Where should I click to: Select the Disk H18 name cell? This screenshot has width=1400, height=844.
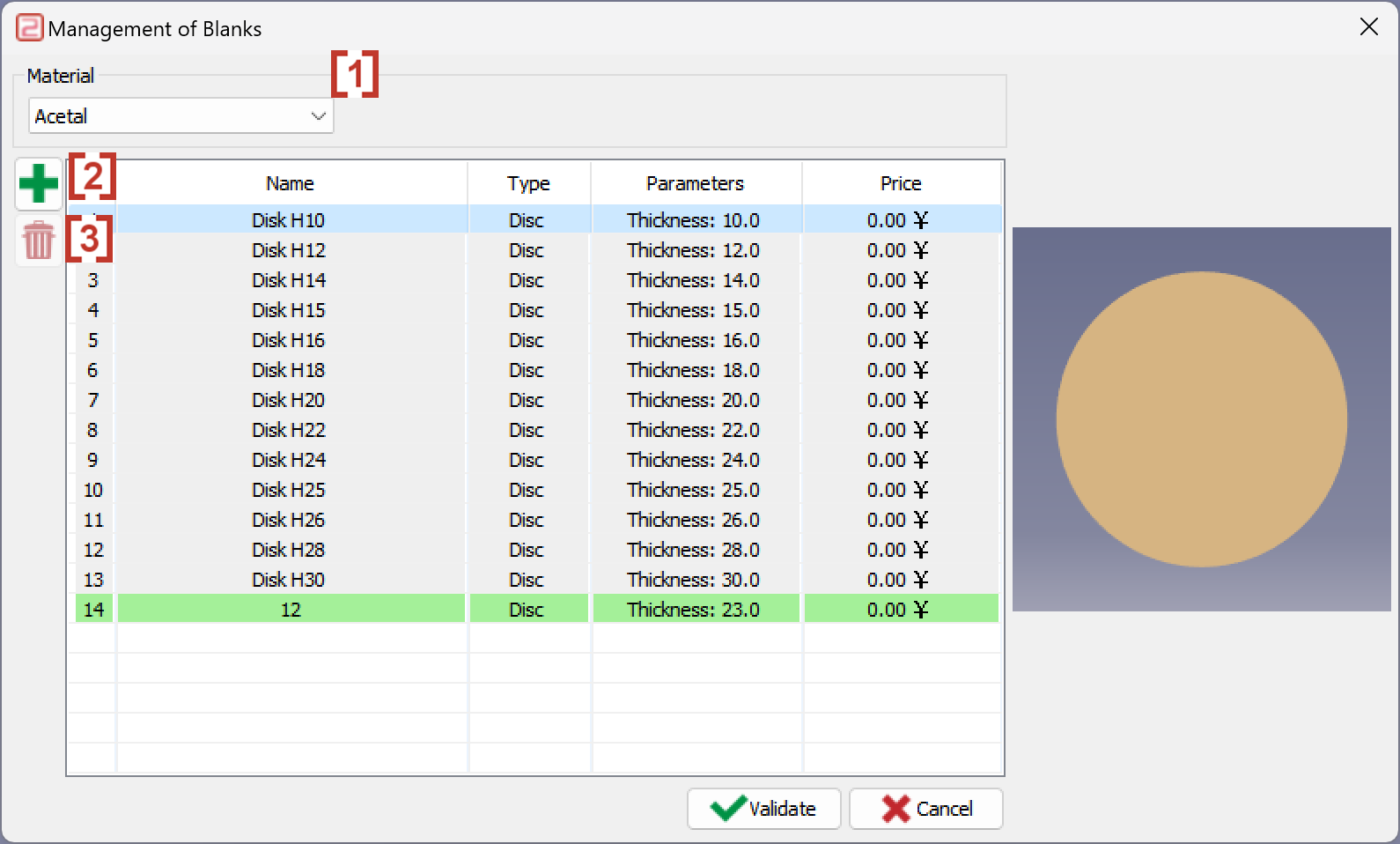click(x=291, y=370)
